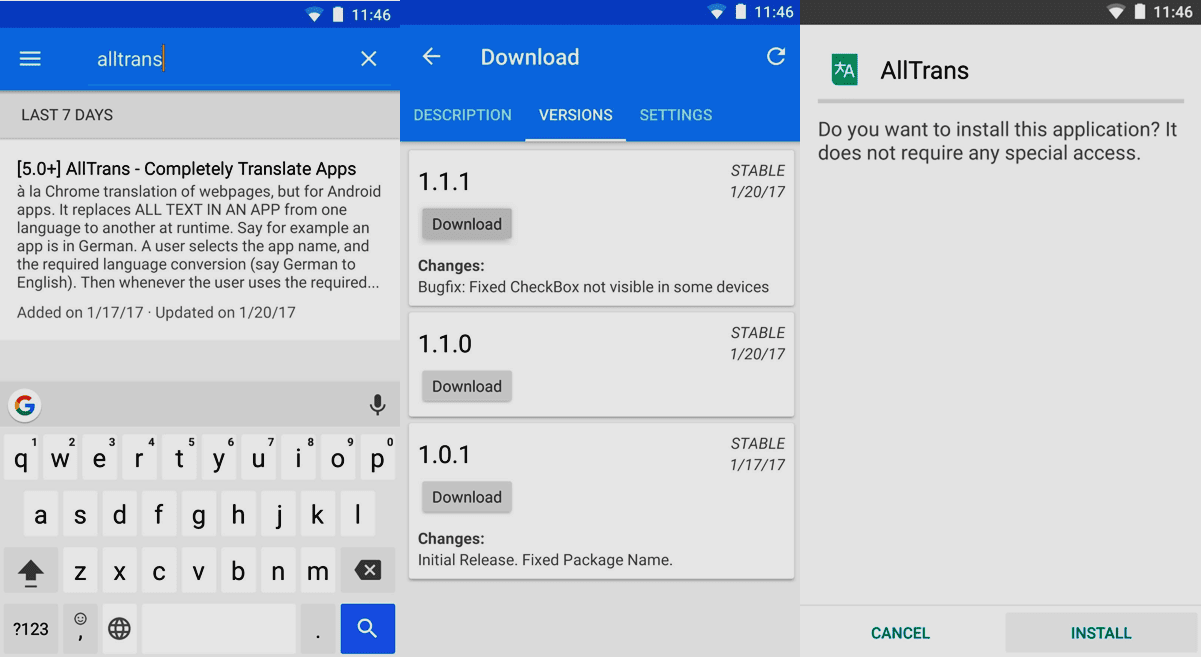Tap the version 1.1.1 changes text

pyautogui.click(x=593, y=287)
